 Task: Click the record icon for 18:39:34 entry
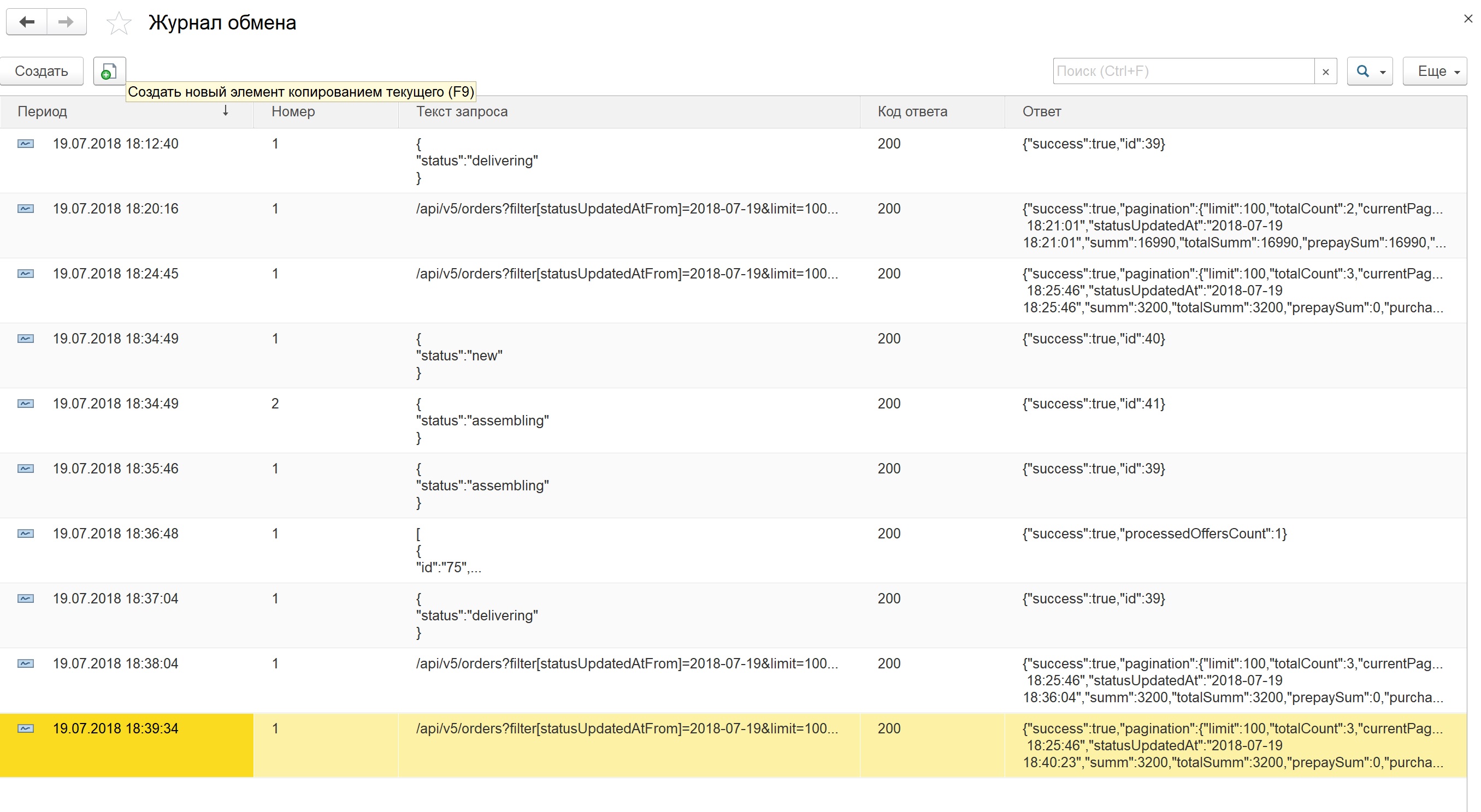tap(25, 728)
